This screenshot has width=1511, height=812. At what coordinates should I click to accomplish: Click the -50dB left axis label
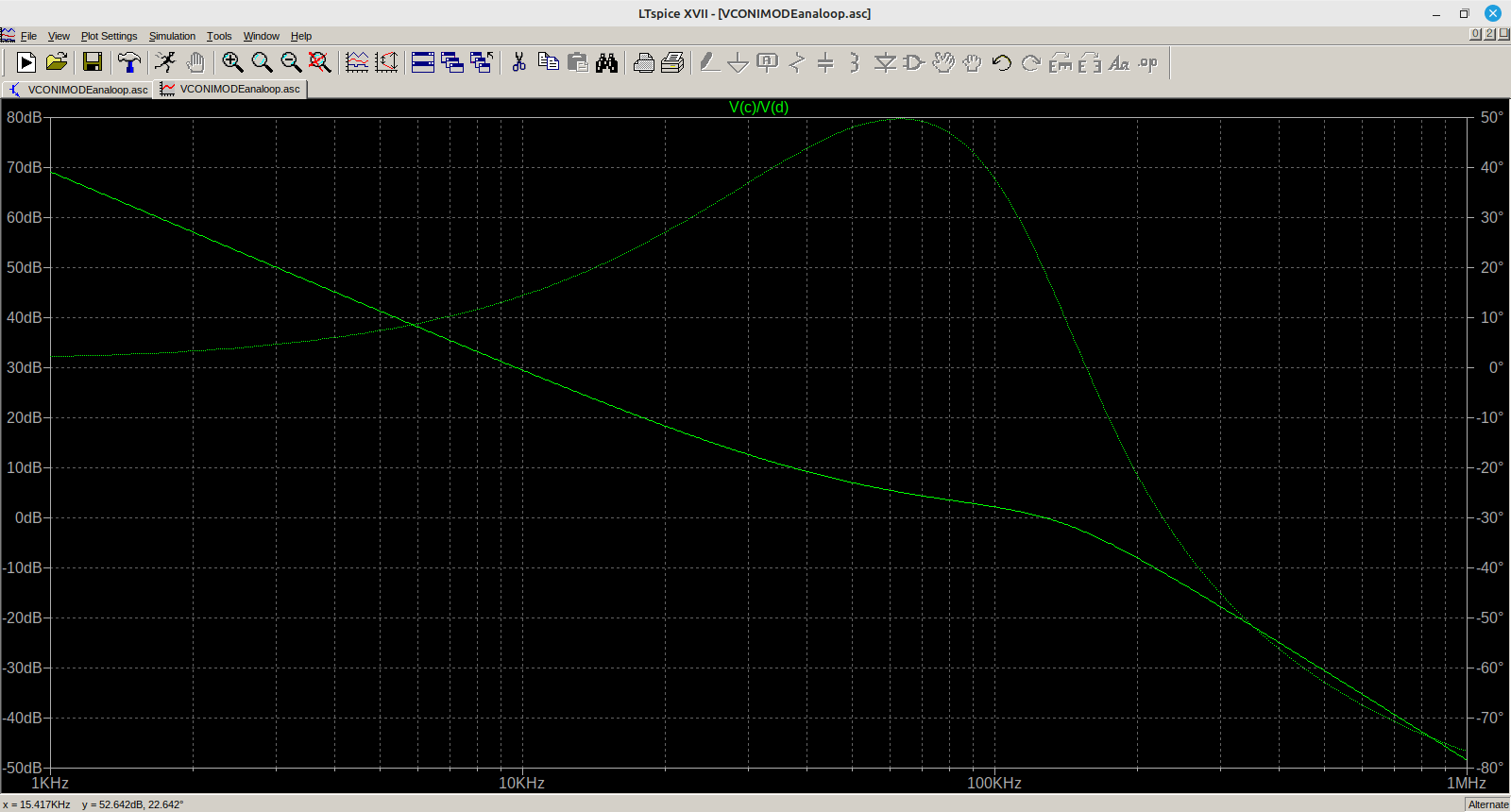click(23, 768)
